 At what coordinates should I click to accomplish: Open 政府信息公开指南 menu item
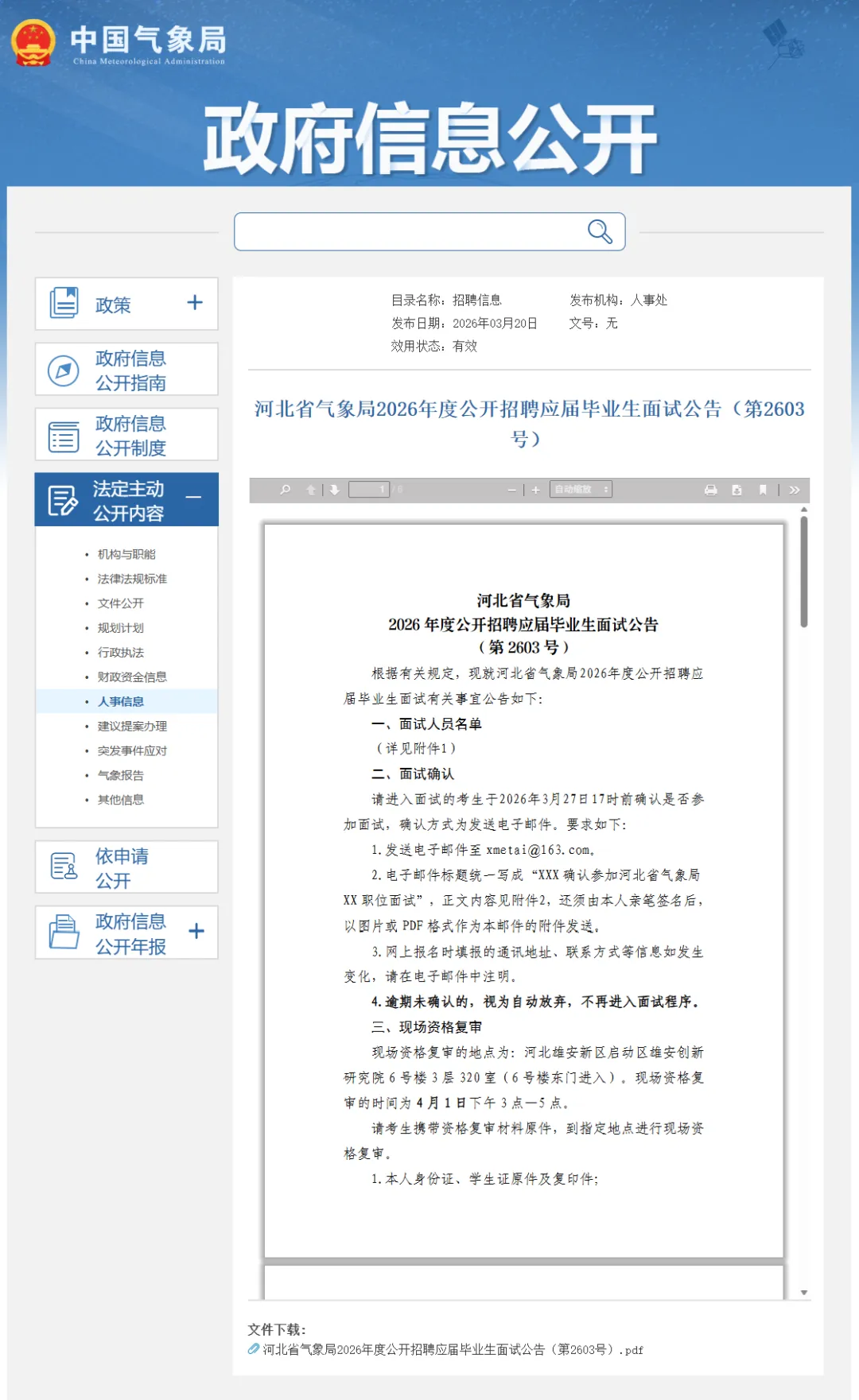(x=126, y=370)
